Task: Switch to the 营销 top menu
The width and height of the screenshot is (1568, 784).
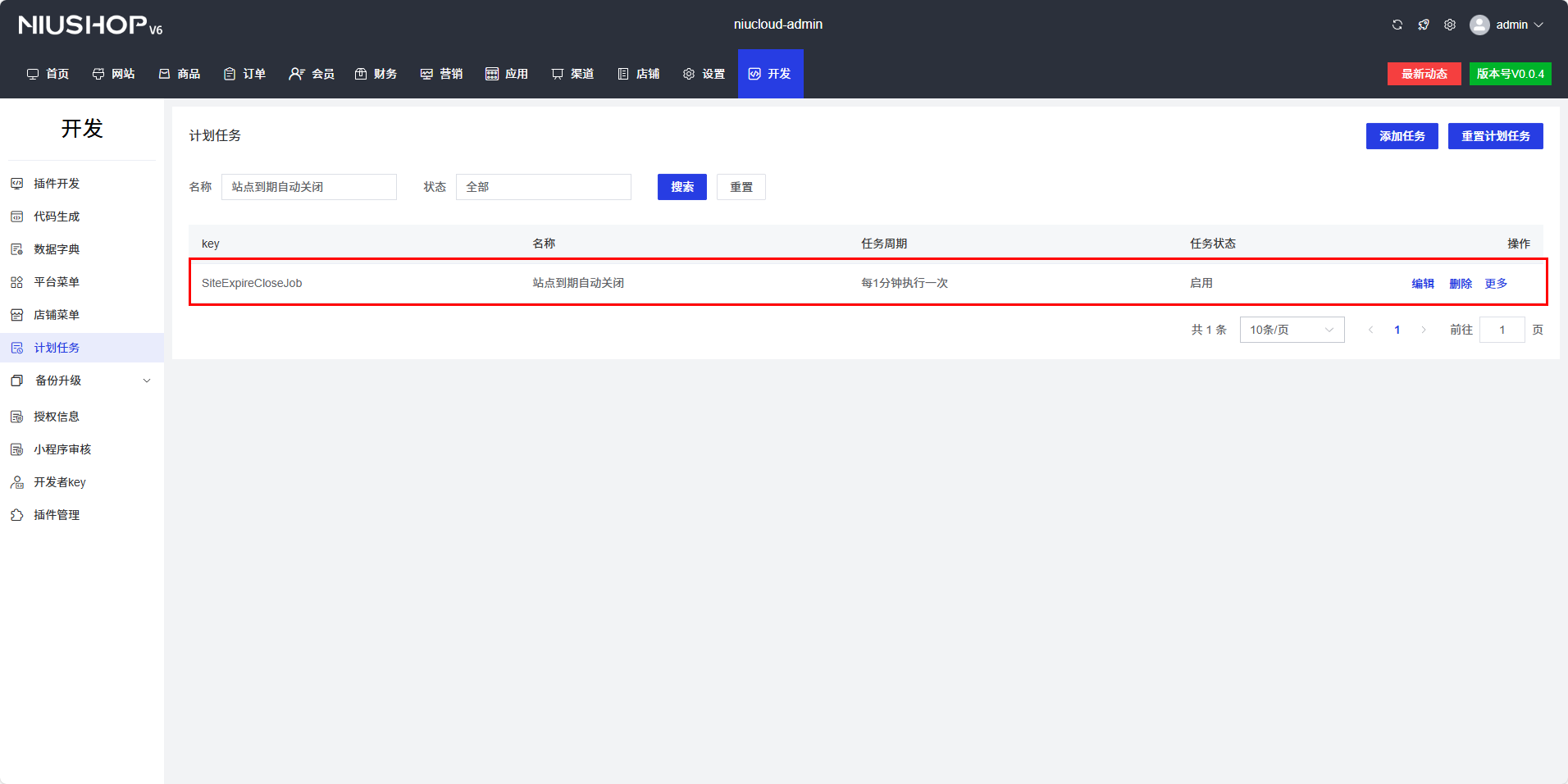Action: point(442,74)
